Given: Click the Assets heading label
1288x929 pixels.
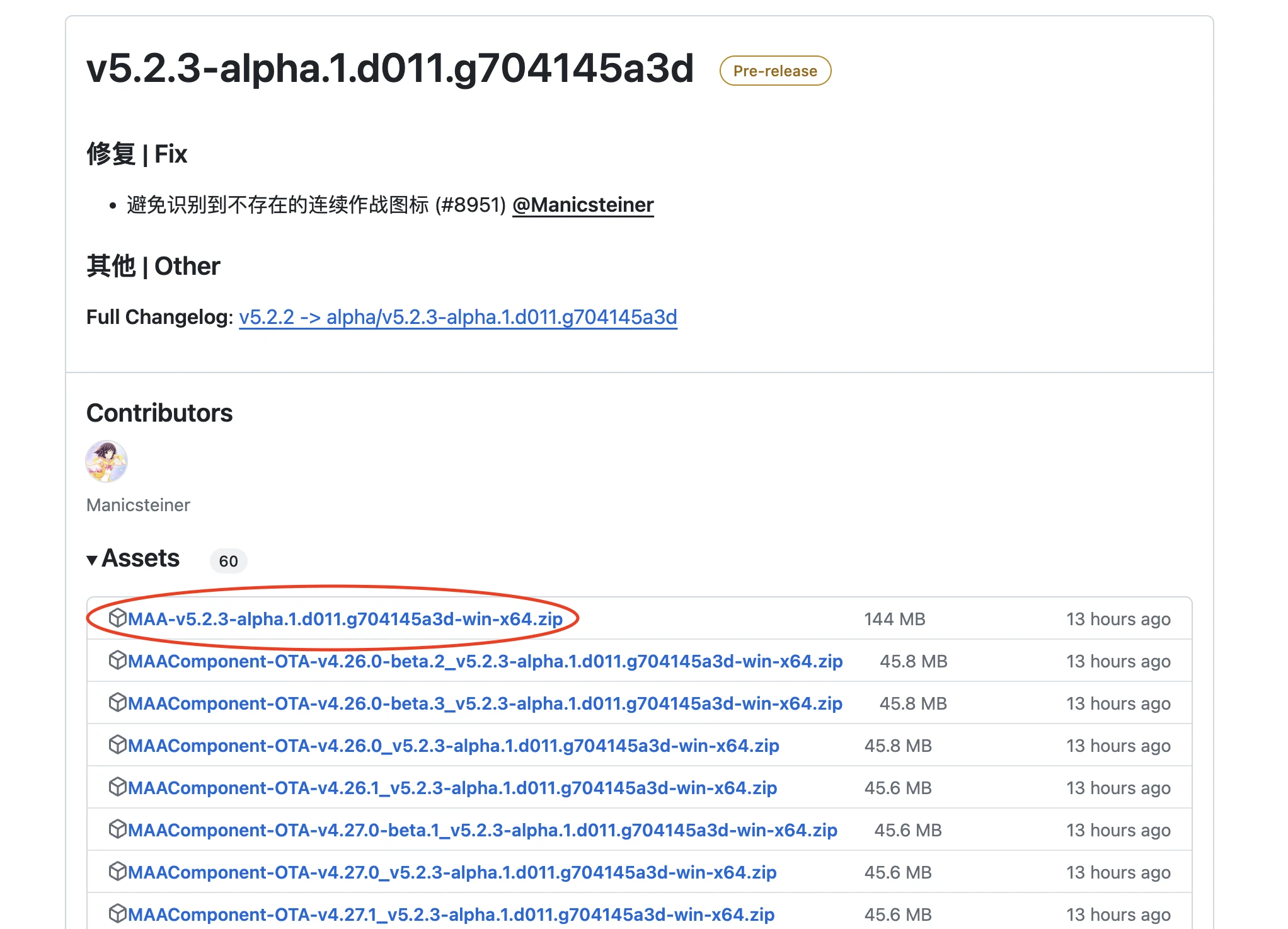Looking at the screenshot, I should (x=141, y=558).
